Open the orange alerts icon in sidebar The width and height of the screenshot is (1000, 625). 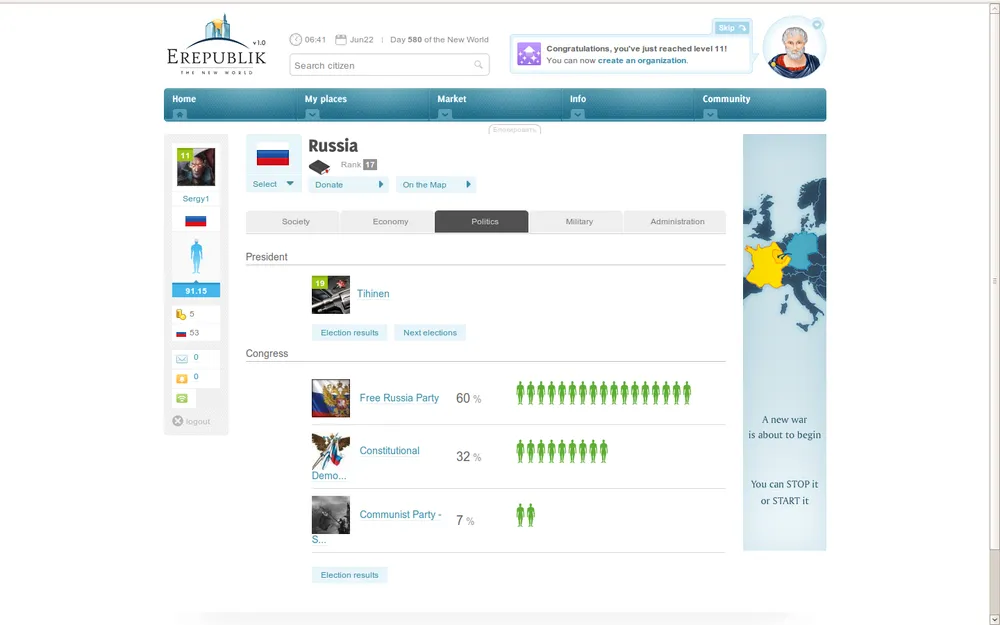click(x=182, y=378)
